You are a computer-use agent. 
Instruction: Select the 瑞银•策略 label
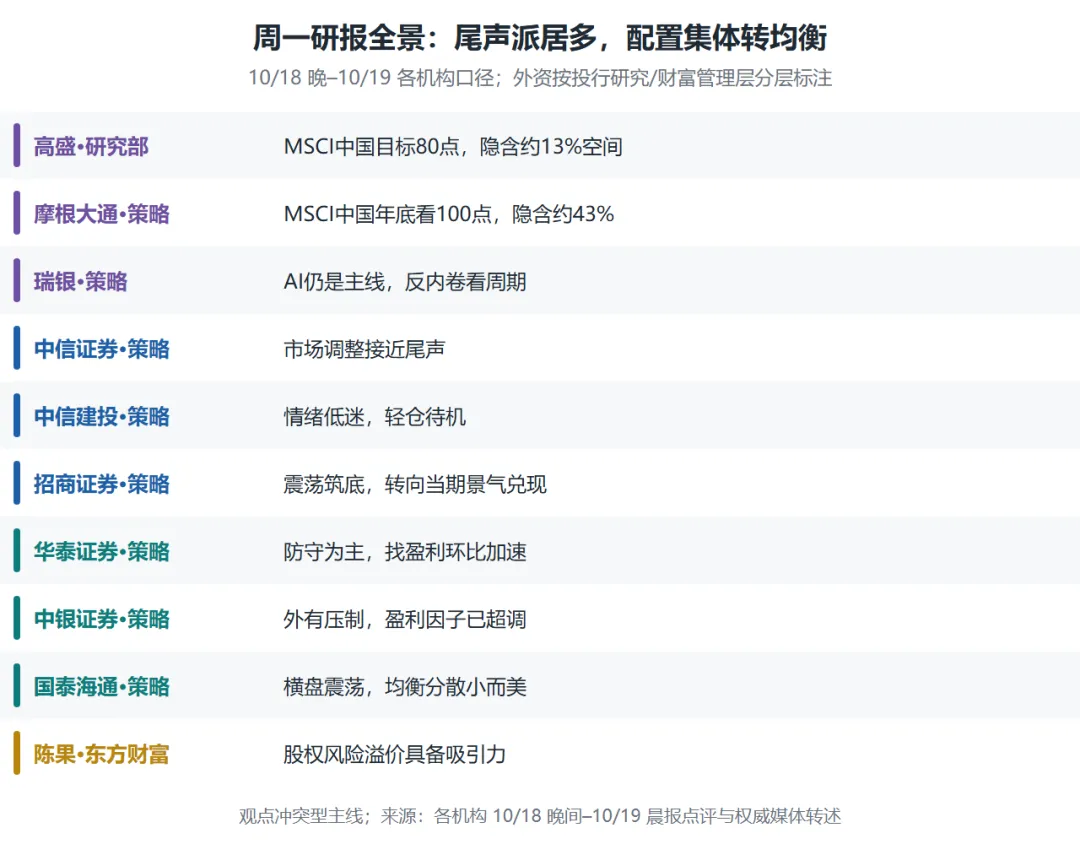81,282
